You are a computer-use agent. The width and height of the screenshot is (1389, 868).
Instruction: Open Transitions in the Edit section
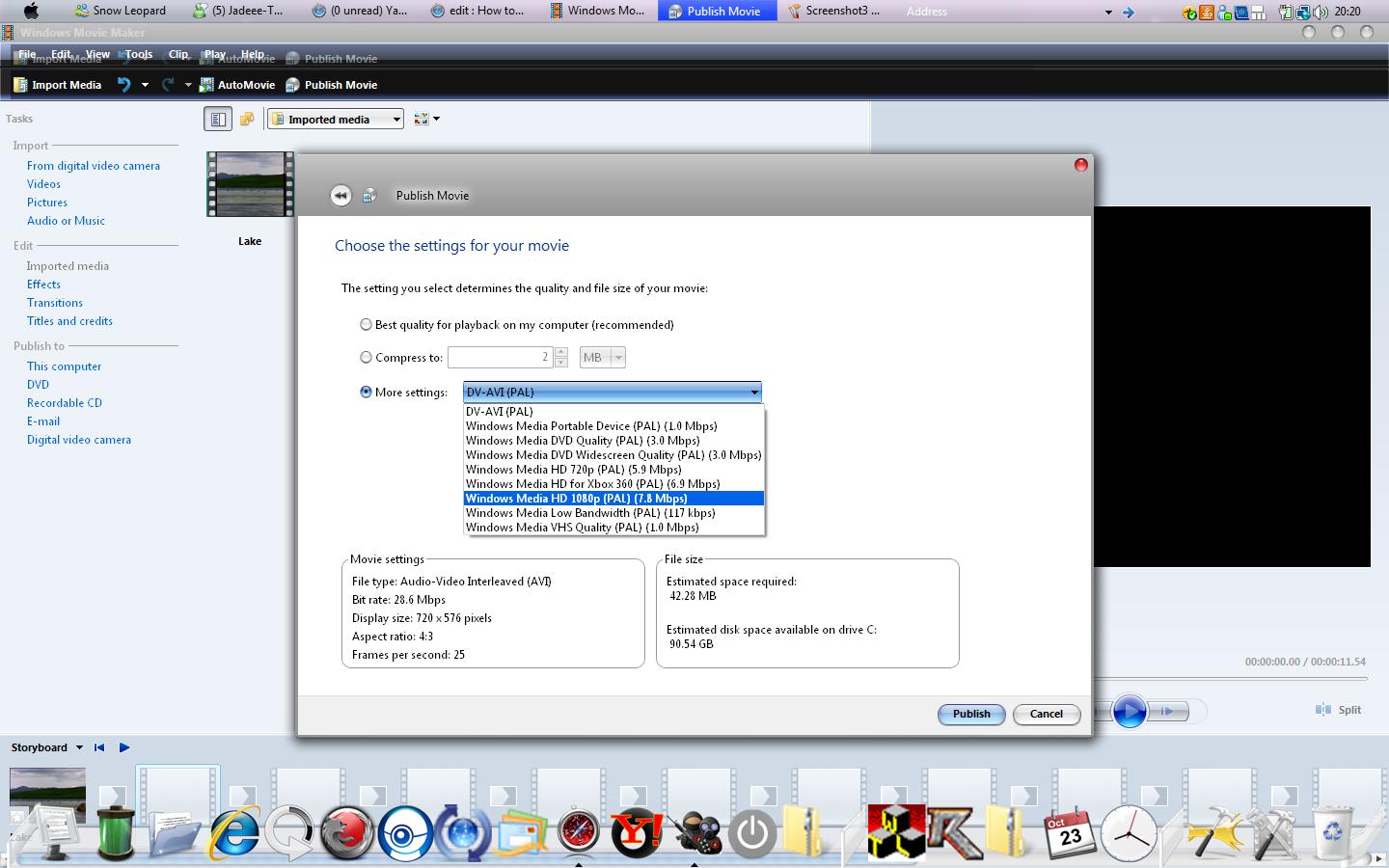click(55, 303)
